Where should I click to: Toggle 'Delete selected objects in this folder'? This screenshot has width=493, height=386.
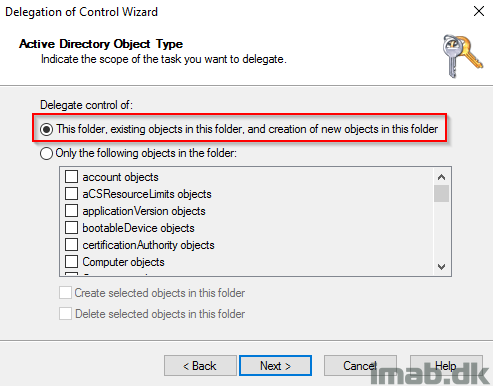point(65,314)
